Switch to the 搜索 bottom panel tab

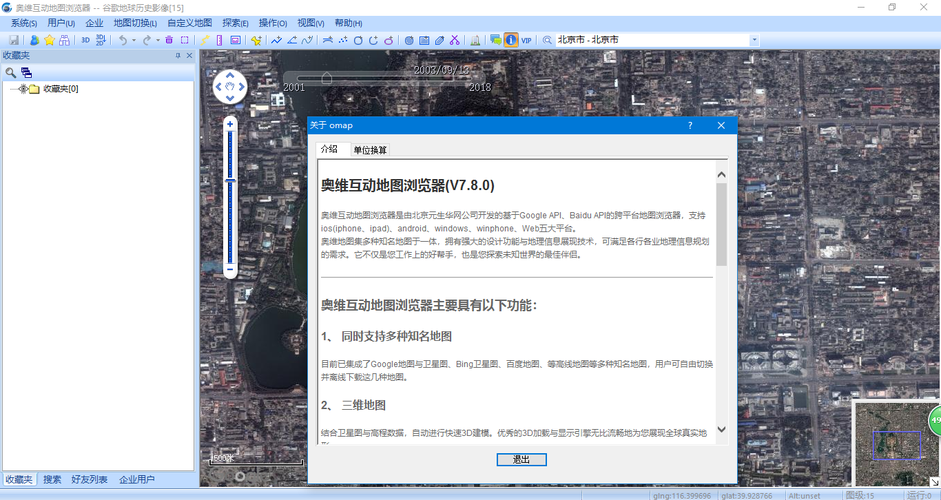click(x=52, y=480)
